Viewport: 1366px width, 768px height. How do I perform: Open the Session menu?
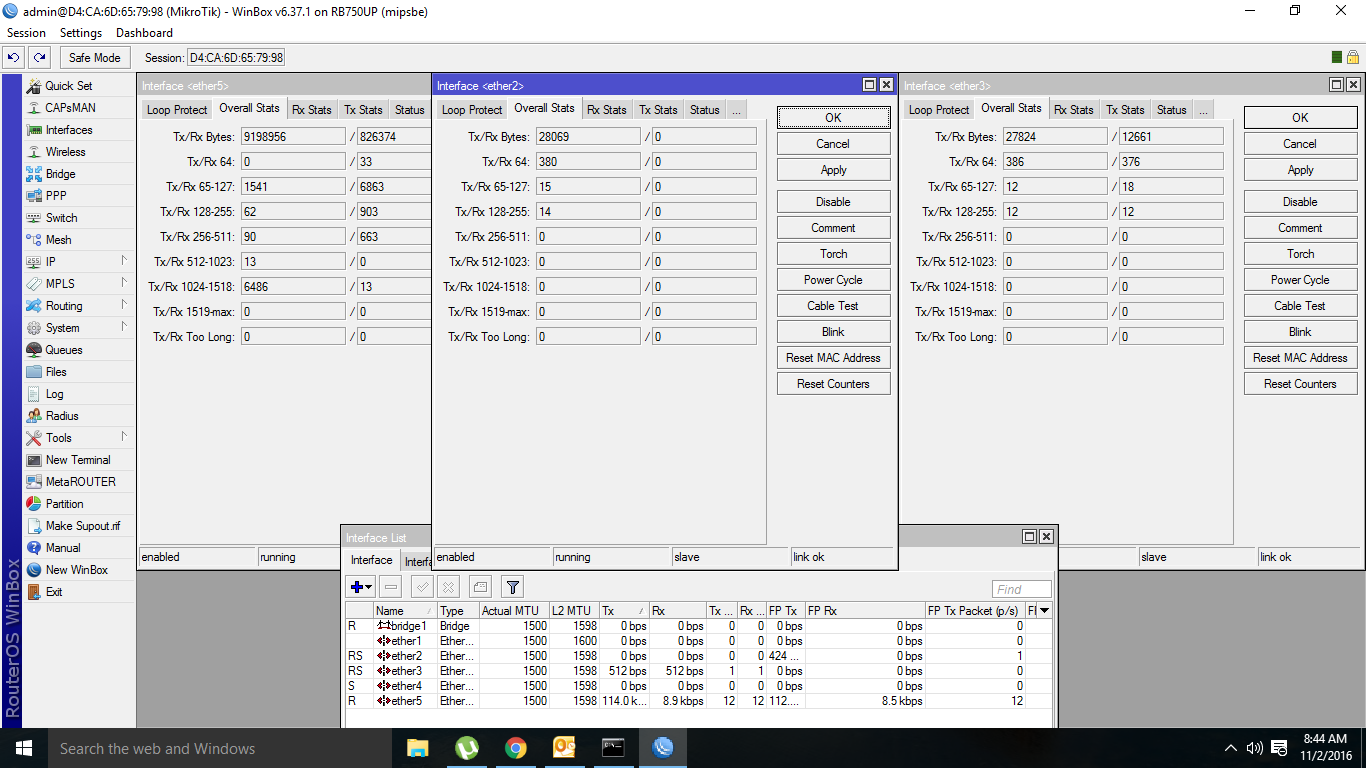click(26, 33)
